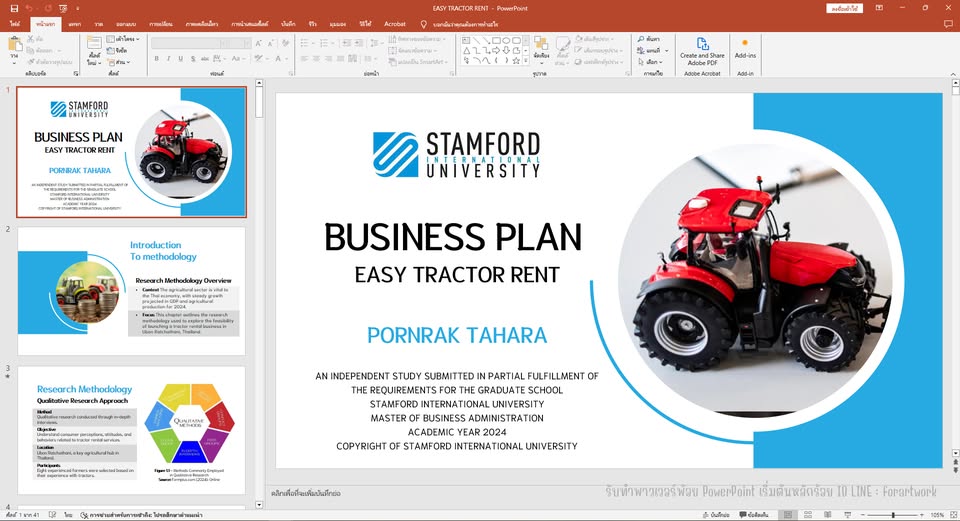Screen dimensions: 960x521
Task: Click the fit slide to window icon
Action: (x=953, y=515)
